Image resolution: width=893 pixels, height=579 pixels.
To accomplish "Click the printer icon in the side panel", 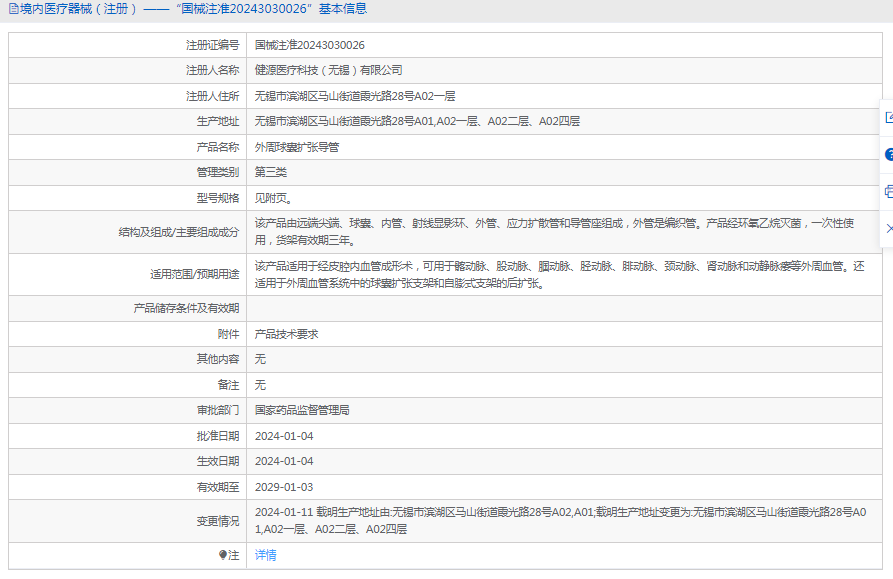I will [889, 192].
